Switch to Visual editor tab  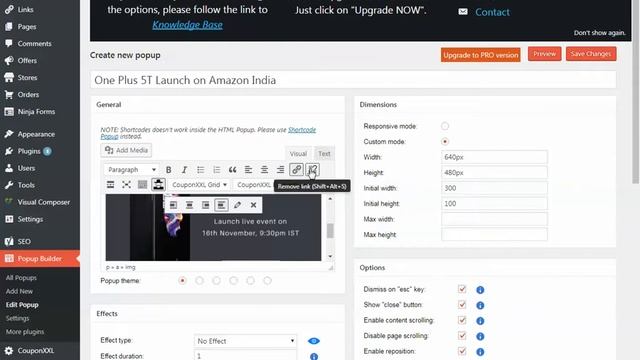click(x=298, y=154)
